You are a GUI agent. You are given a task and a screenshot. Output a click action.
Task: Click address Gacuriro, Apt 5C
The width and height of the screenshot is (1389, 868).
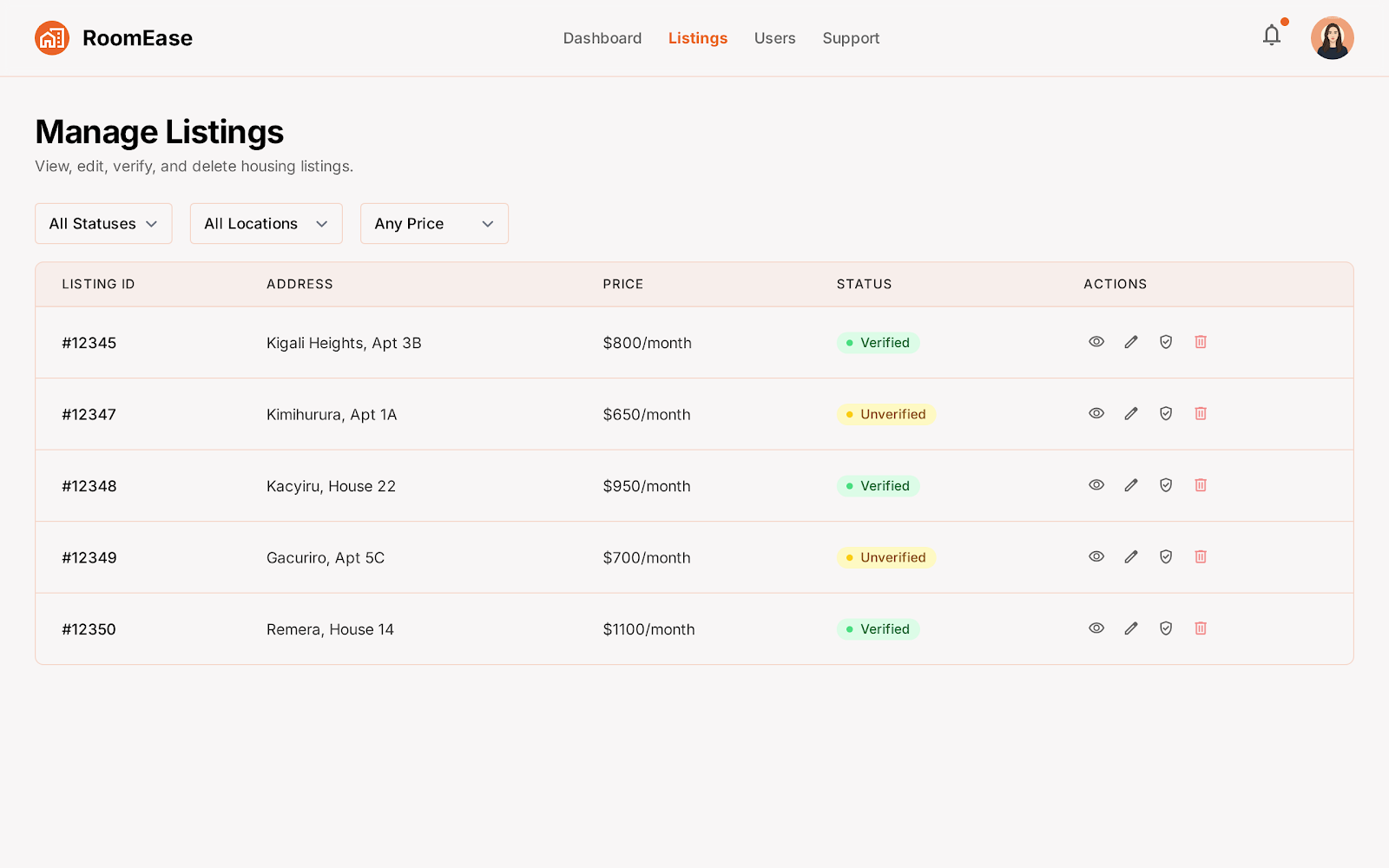(326, 557)
